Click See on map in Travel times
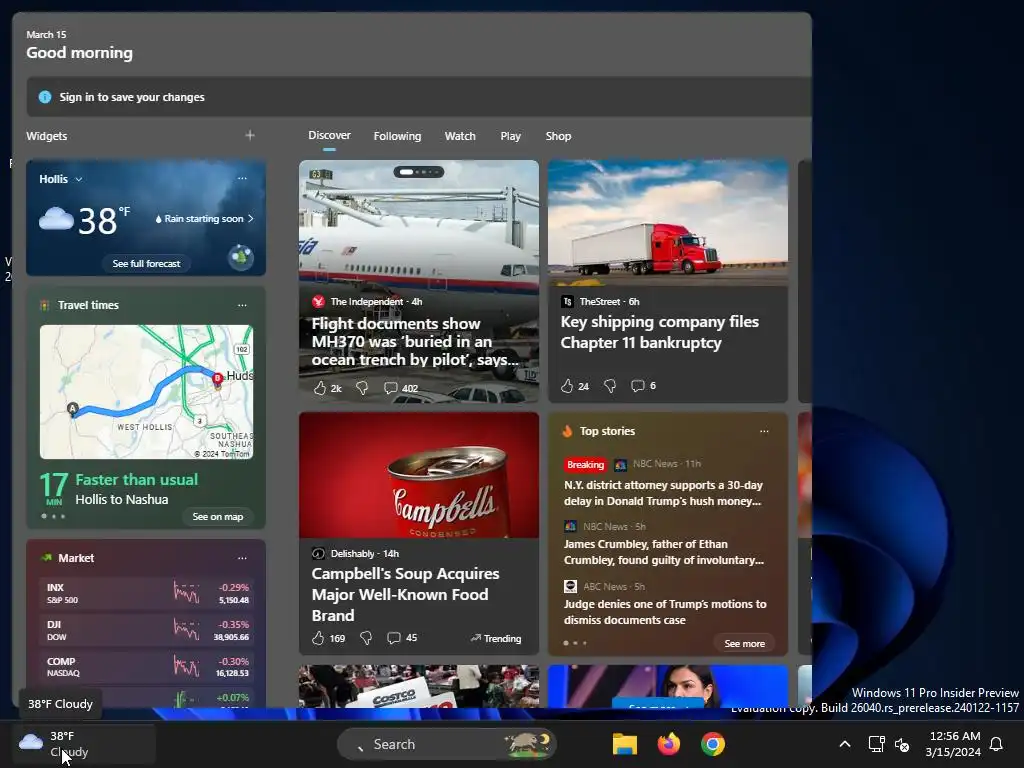The width and height of the screenshot is (1024, 768). [217, 517]
